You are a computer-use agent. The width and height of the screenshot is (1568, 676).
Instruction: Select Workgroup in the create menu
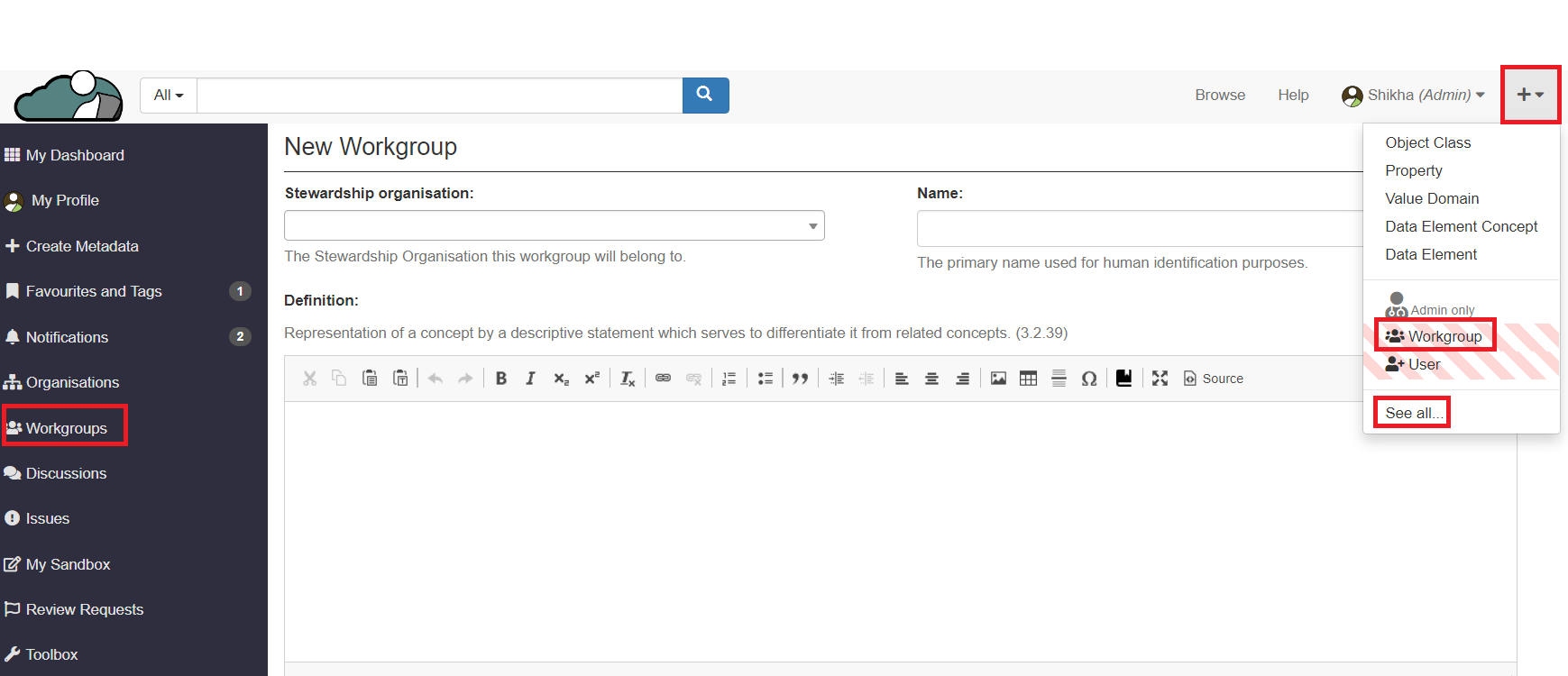1444,336
